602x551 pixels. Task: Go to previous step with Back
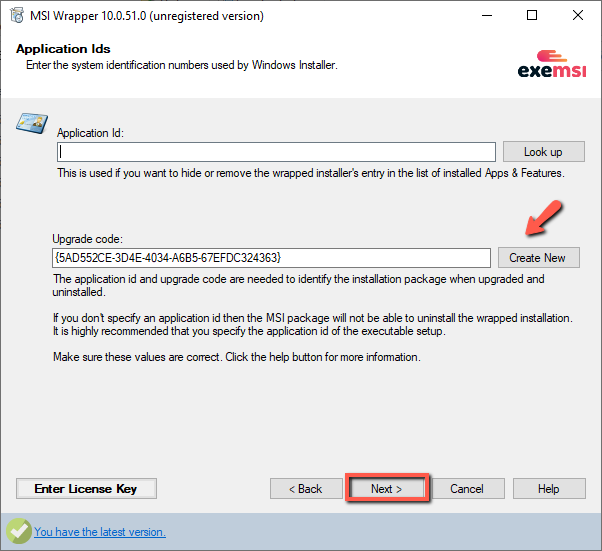(x=306, y=488)
